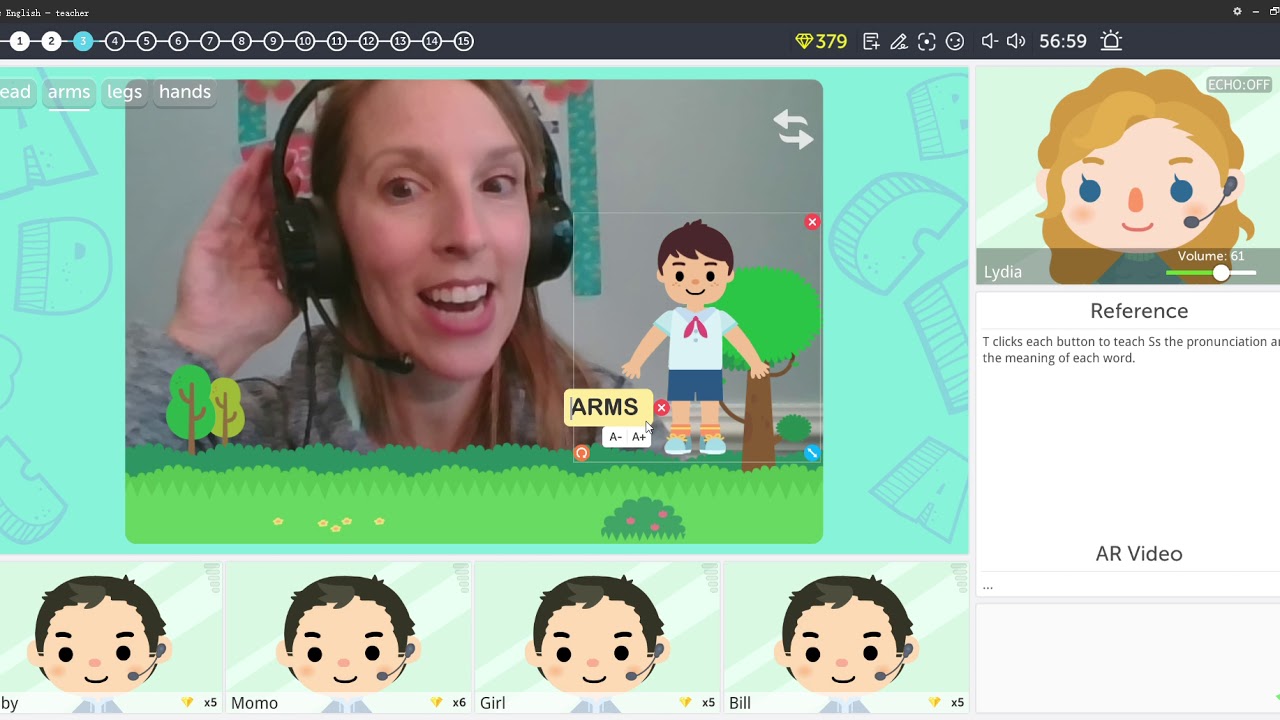The height and width of the screenshot is (720, 1280).
Task: Jump to slide 15
Action: [463, 41]
